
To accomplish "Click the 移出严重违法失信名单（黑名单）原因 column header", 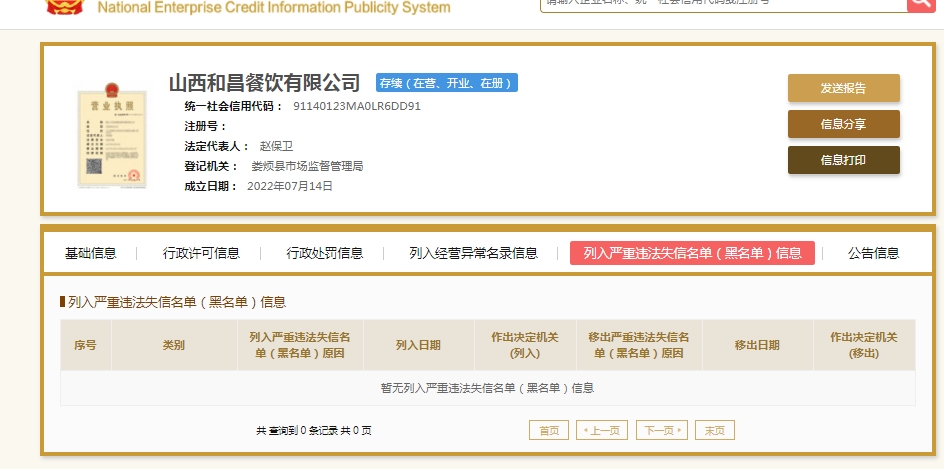I will tap(639, 345).
